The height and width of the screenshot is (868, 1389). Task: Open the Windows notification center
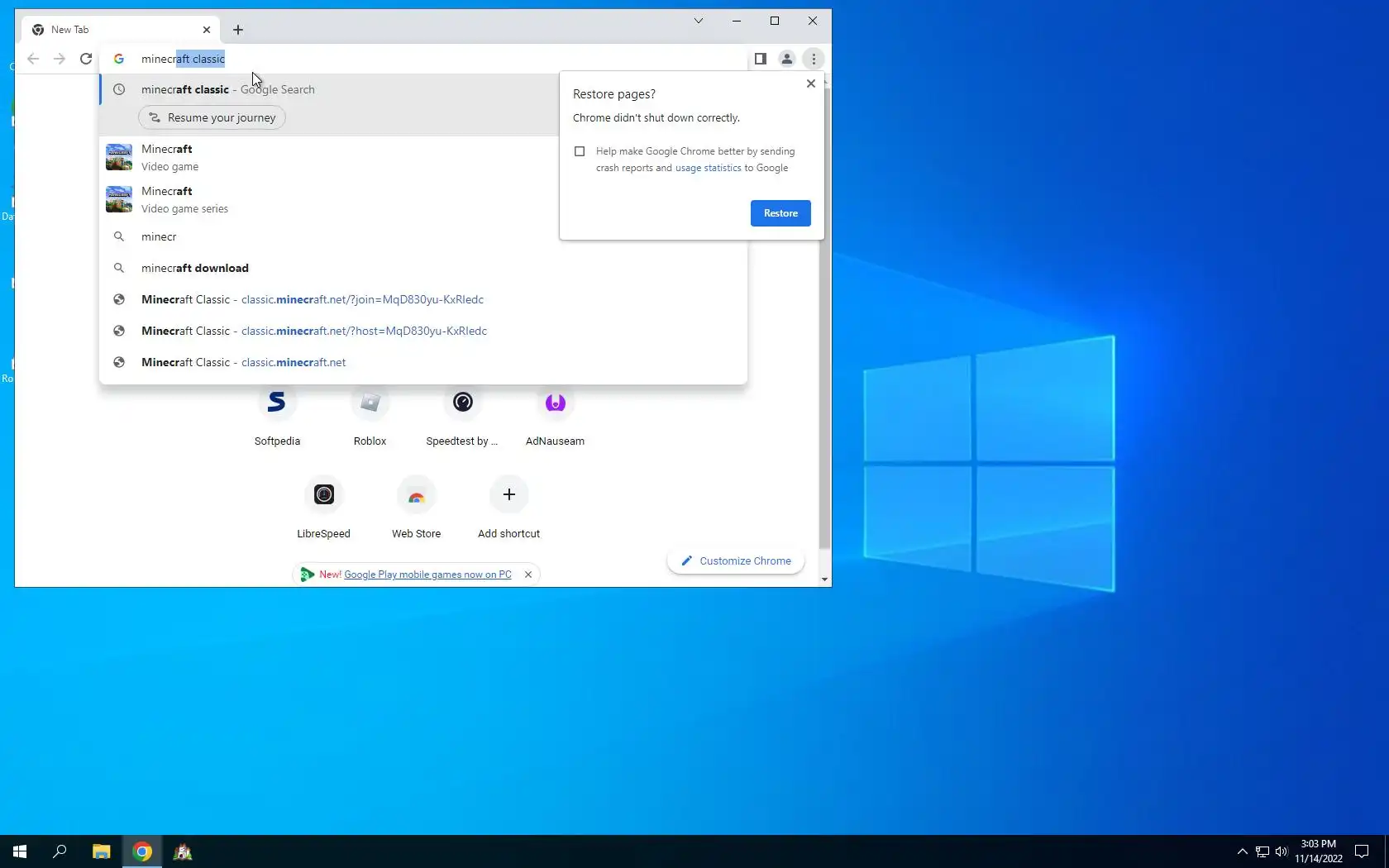[x=1362, y=851]
